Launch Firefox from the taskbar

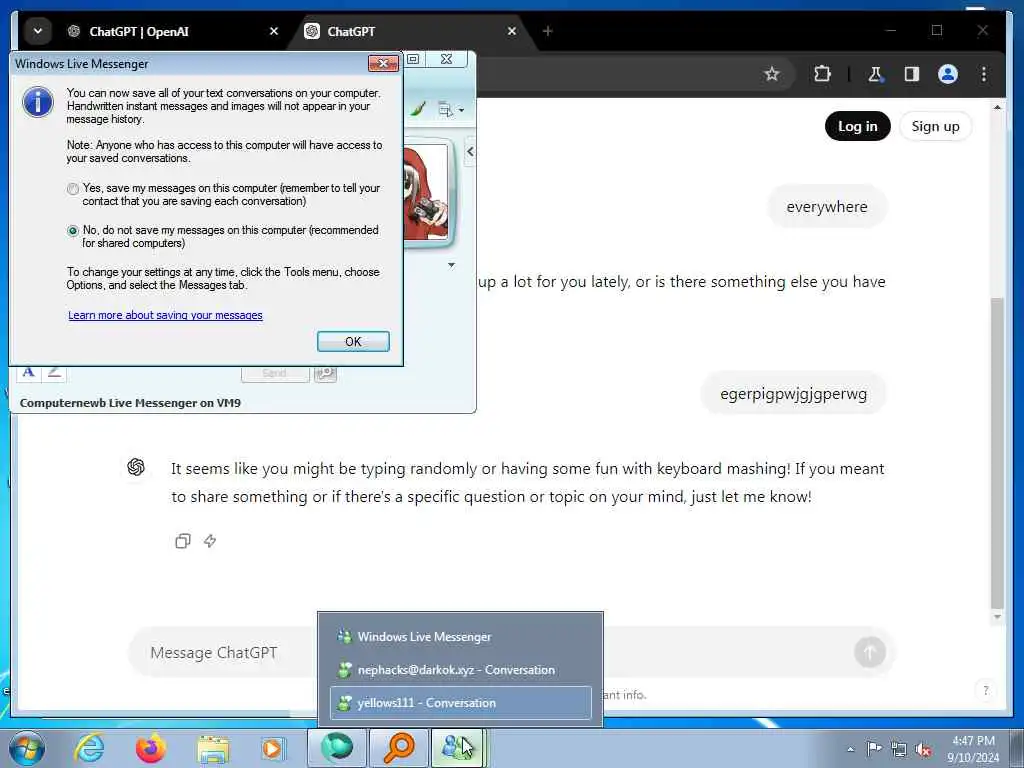pyautogui.click(x=151, y=748)
